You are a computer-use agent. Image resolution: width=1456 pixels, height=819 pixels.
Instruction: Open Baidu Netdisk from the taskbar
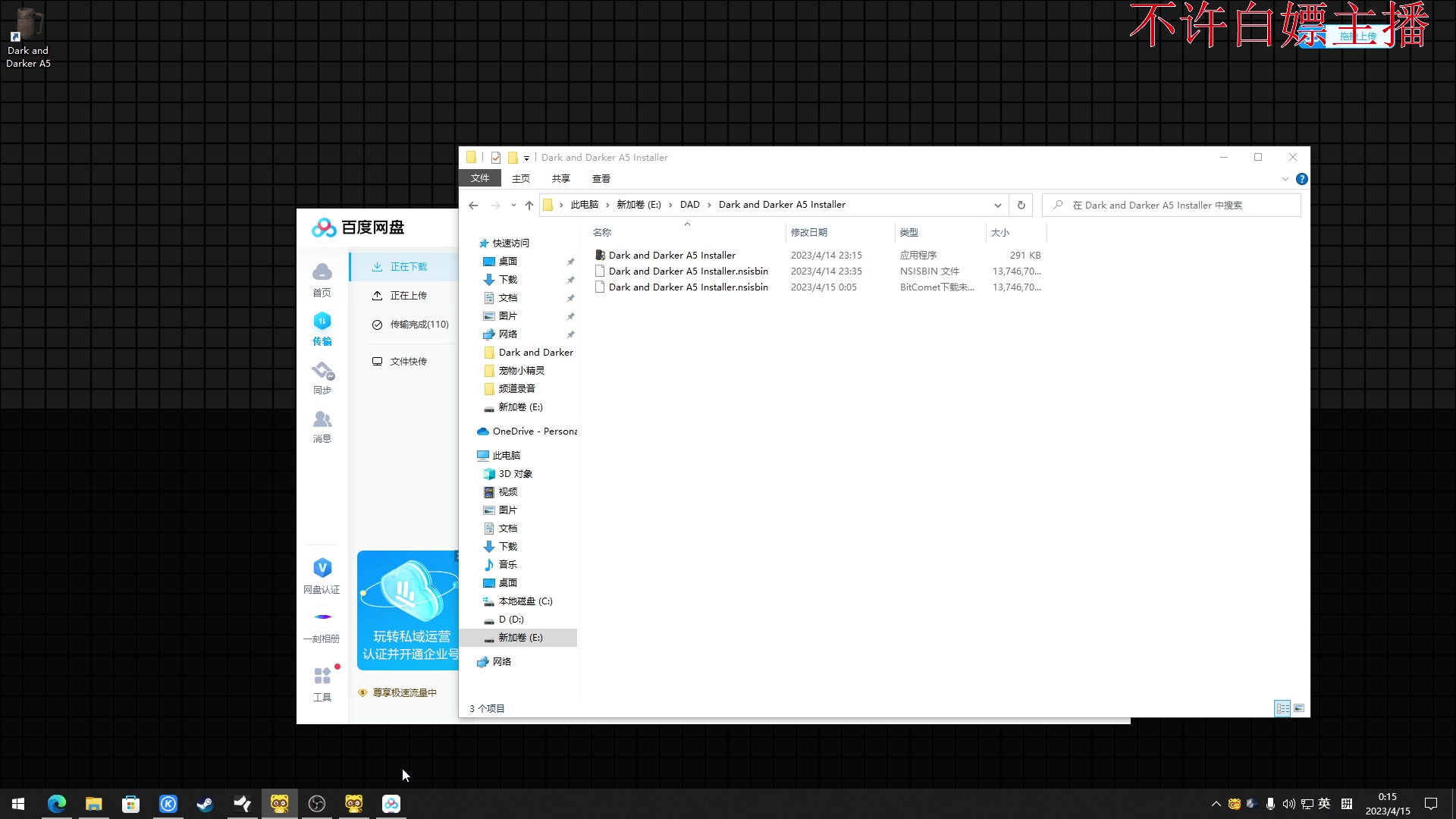click(x=391, y=804)
